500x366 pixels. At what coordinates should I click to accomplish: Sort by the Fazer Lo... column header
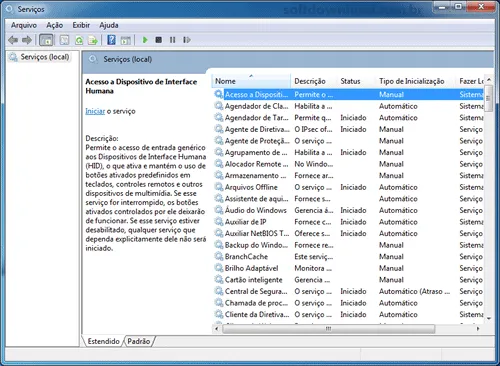471,81
